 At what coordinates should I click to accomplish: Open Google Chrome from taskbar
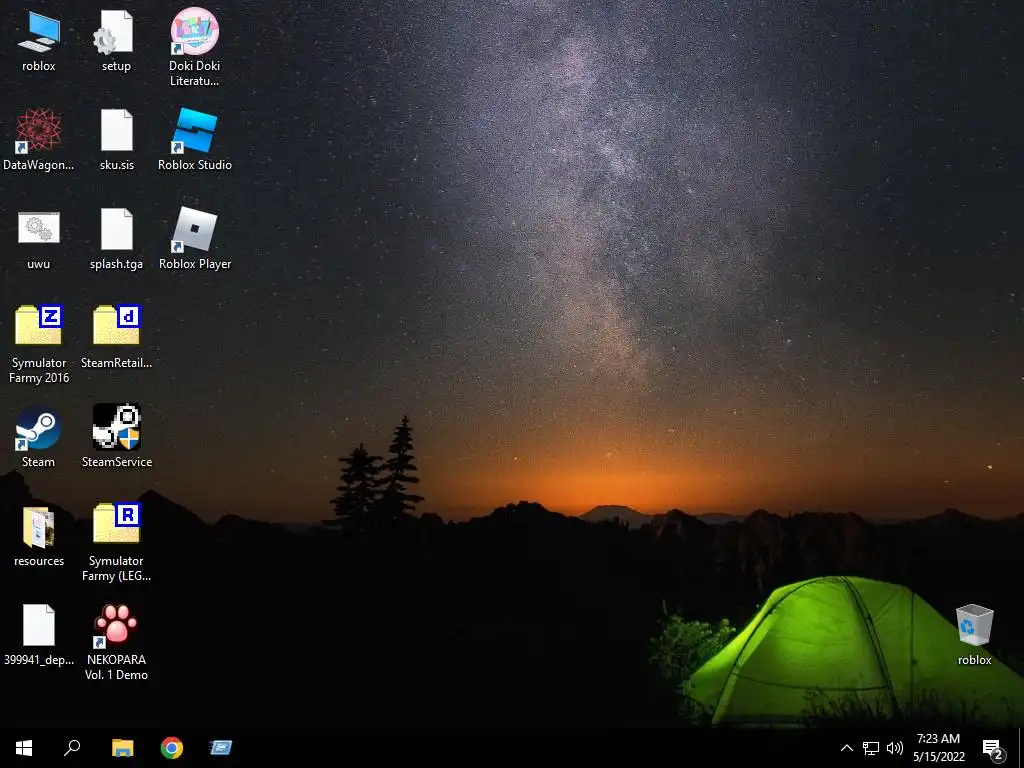(x=172, y=748)
